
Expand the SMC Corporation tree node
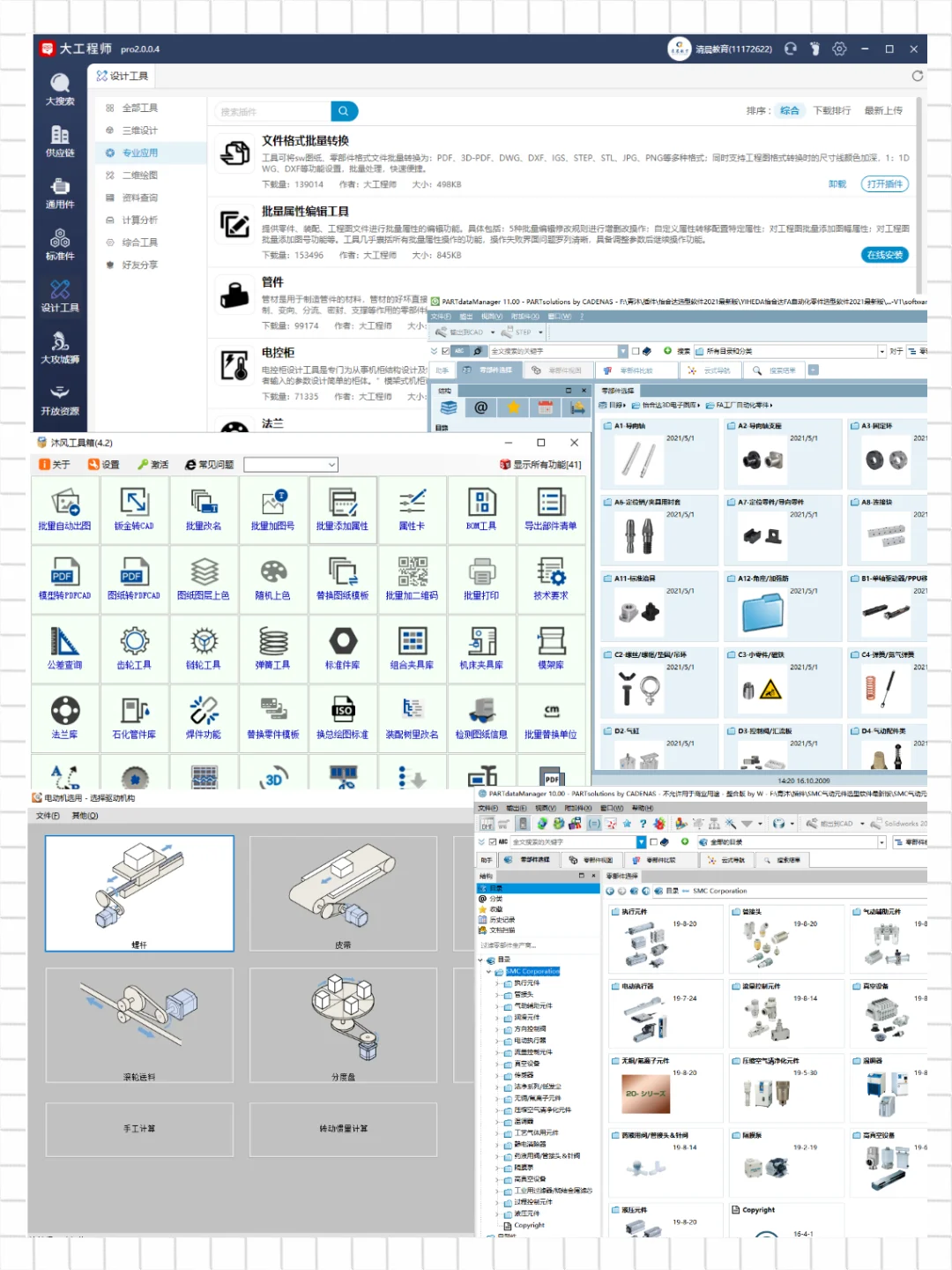coord(488,971)
